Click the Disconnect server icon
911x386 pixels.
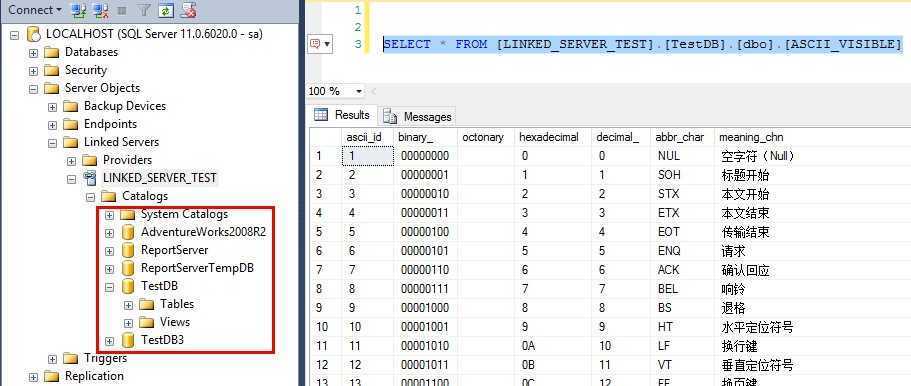tap(101, 10)
